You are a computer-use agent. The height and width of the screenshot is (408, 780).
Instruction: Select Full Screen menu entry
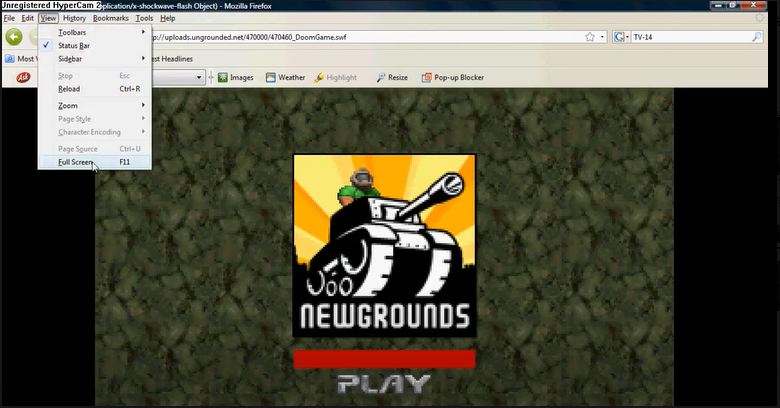pyautogui.click(x=95, y=162)
